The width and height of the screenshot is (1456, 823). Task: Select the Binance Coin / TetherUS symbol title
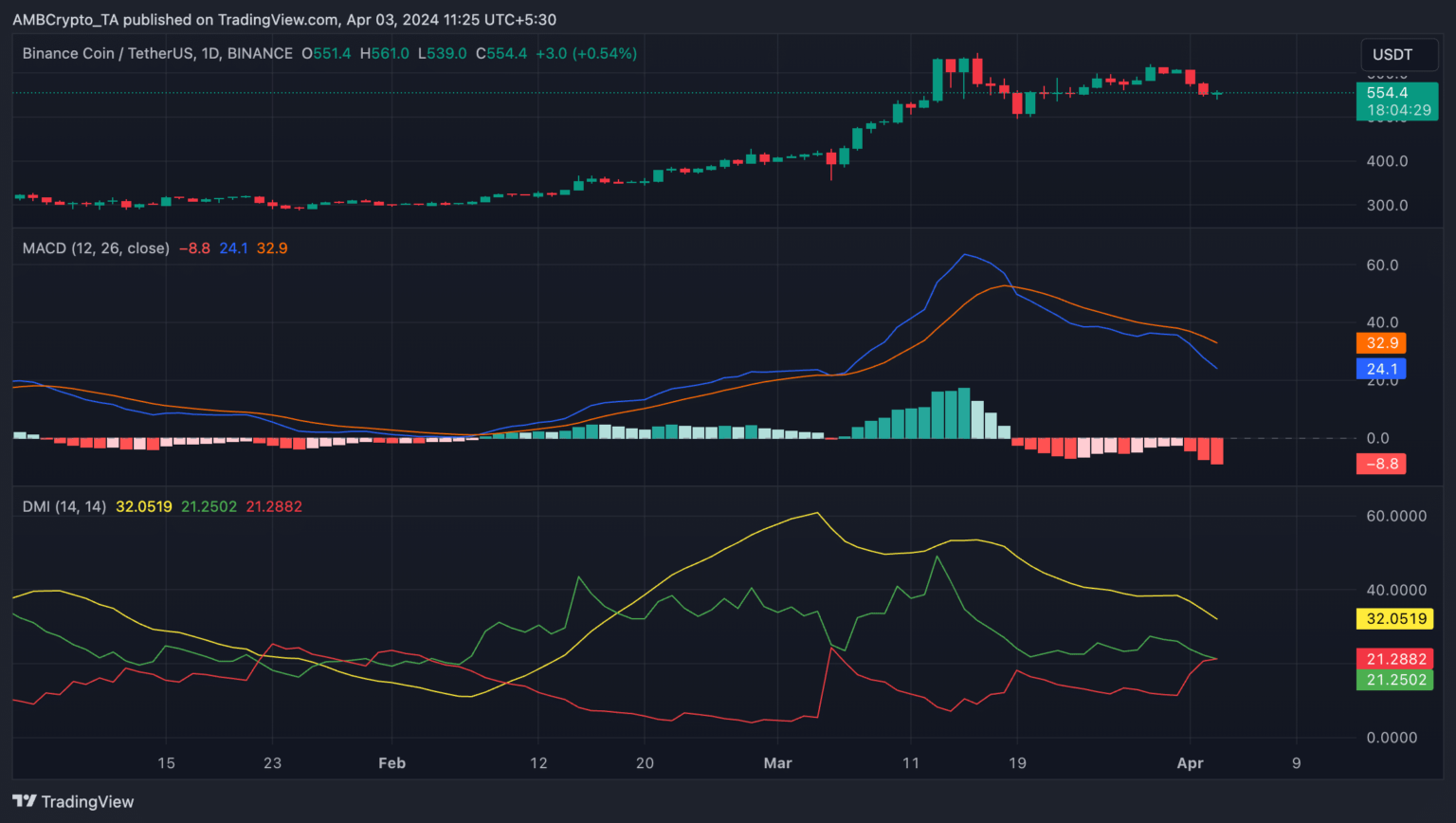pyautogui.click(x=157, y=54)
